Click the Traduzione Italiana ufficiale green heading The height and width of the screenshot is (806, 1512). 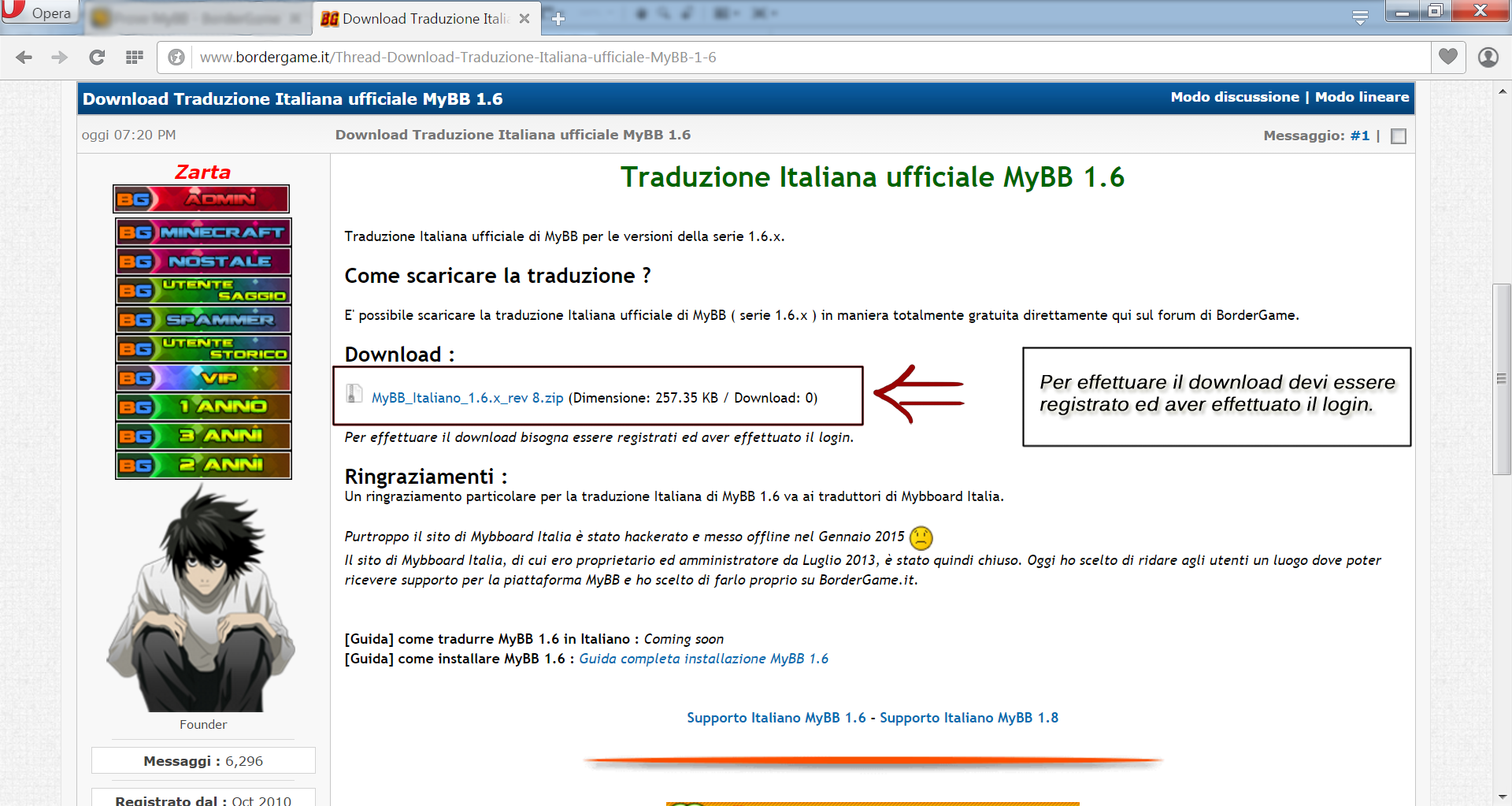click(872, 177)
